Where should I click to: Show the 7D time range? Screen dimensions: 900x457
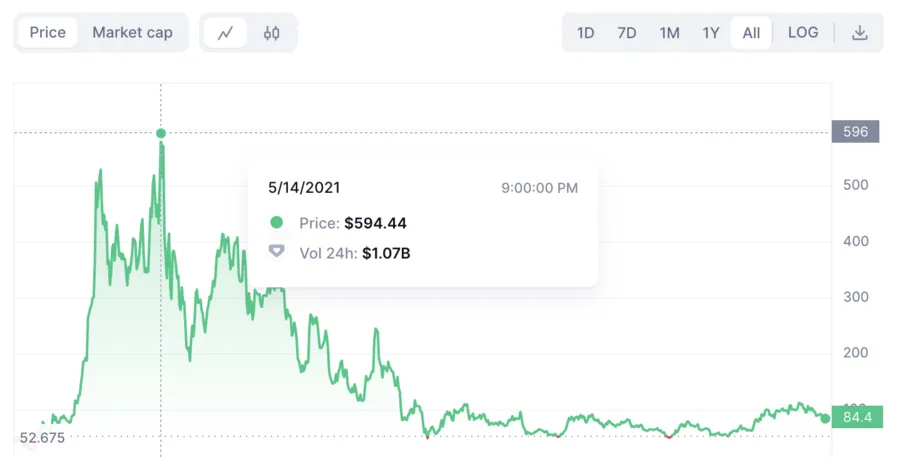tap(627, 33)
